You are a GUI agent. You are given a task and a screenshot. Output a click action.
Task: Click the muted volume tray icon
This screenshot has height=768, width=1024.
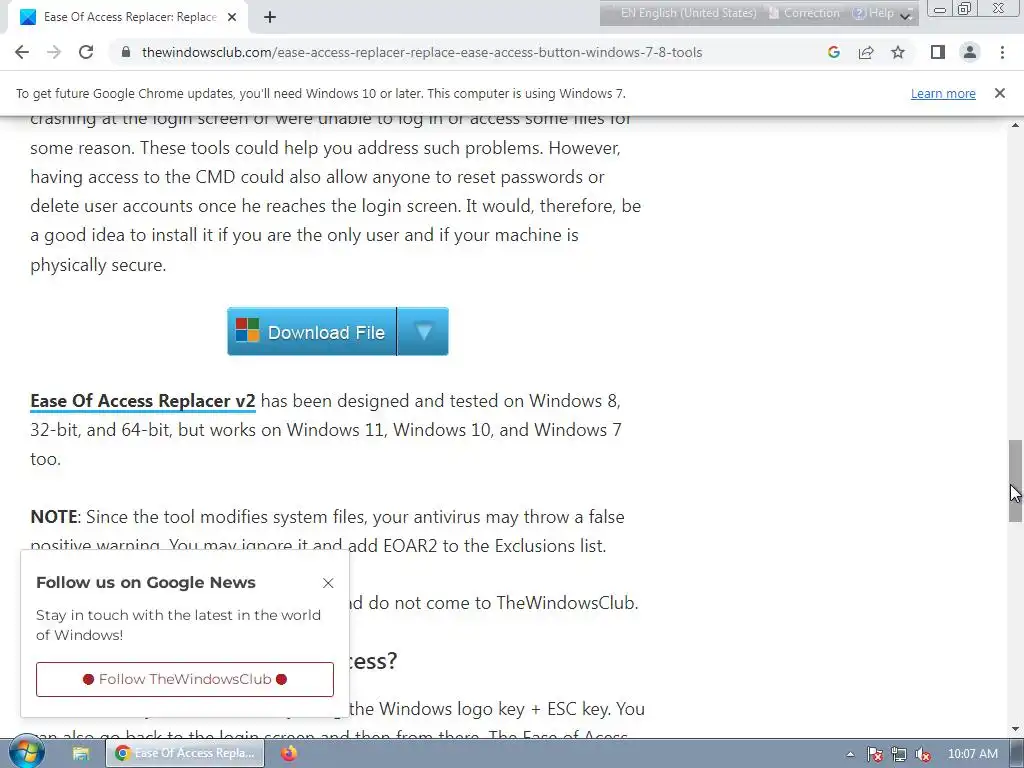pyautogui.click(x=923, y=754)
